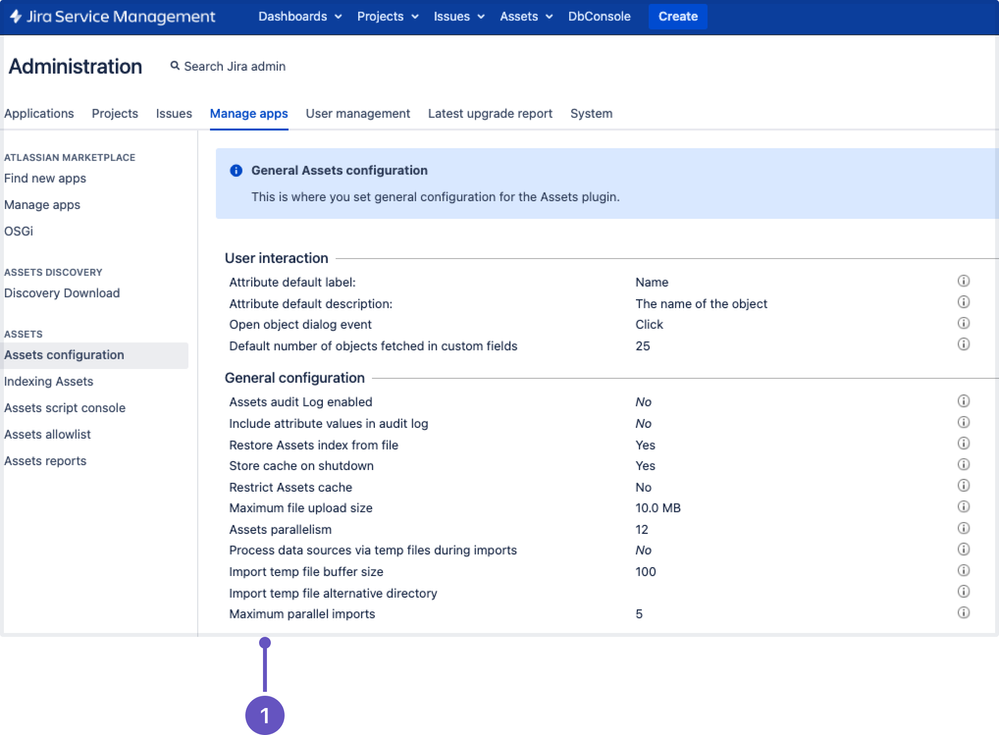Open the Dashboards dropdown menu

pyautogui.click(x=299, y=17)
